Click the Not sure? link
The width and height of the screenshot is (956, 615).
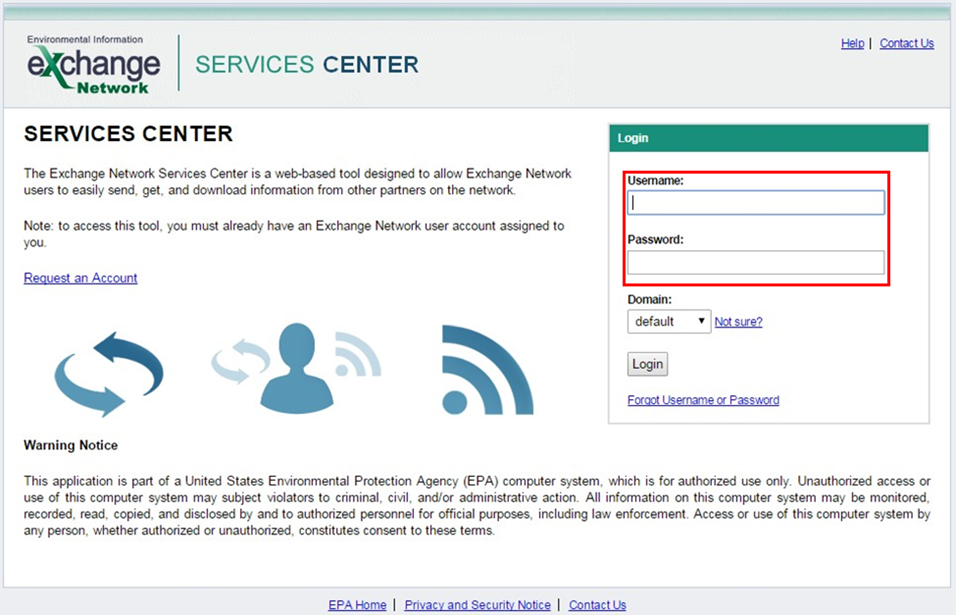738,321
